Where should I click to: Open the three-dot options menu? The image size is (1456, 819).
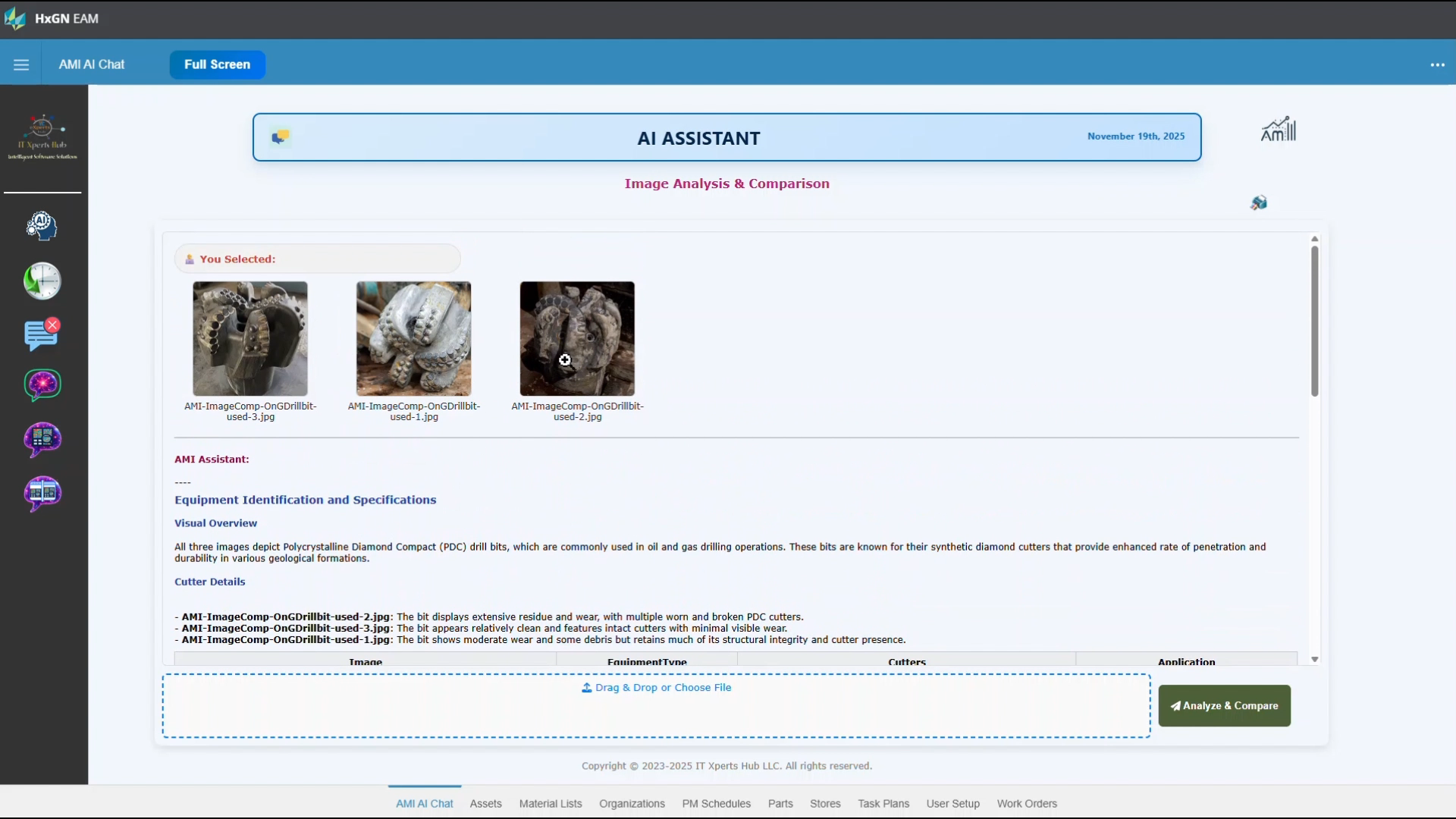click(1438, 65)
